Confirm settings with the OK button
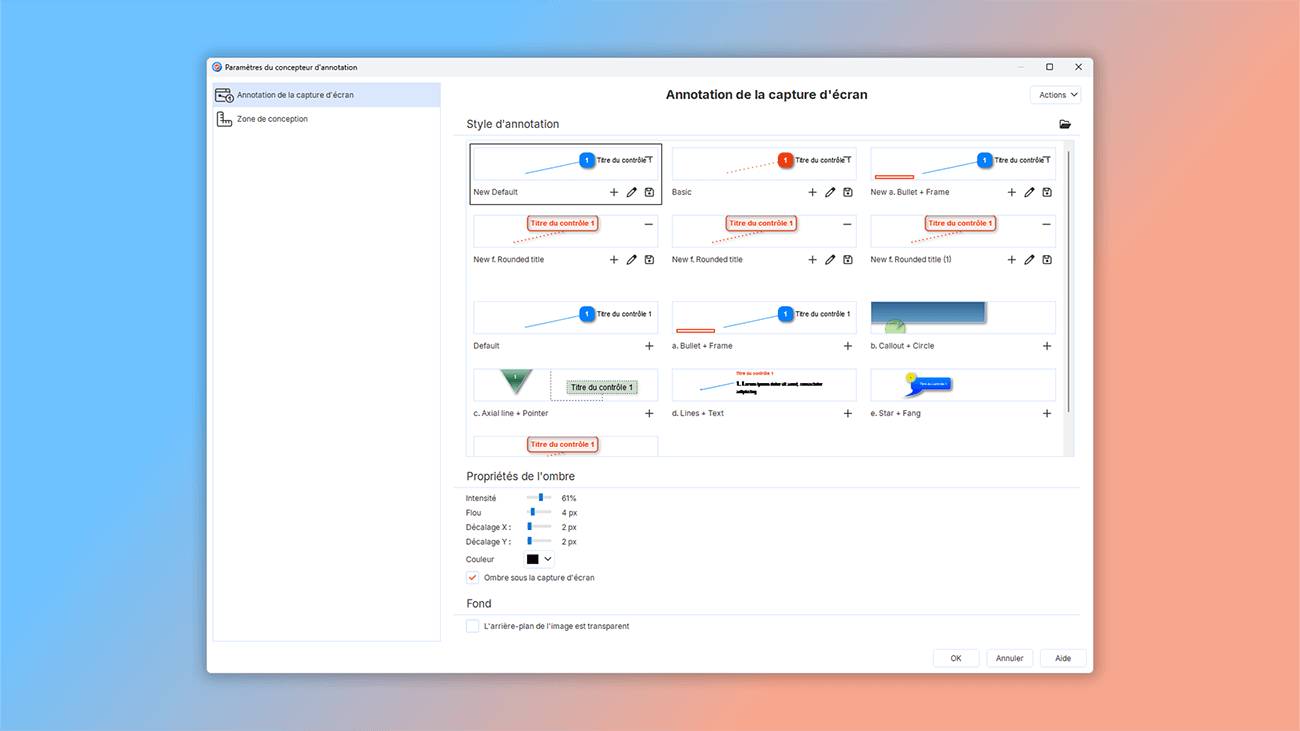1300x731 pixels. (x=955, y=657)
